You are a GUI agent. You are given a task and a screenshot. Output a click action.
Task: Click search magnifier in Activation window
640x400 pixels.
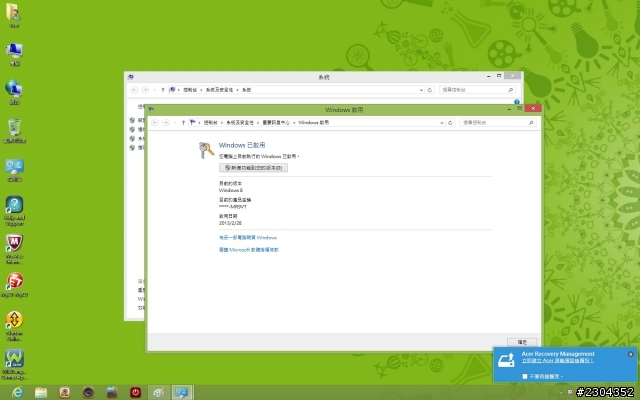point(531,122)
